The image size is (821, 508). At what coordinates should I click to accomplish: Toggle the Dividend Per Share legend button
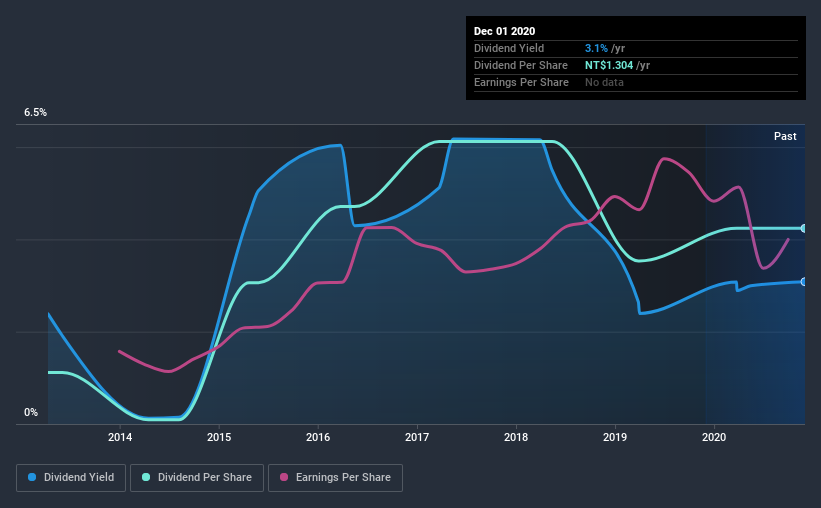[197, 478]
